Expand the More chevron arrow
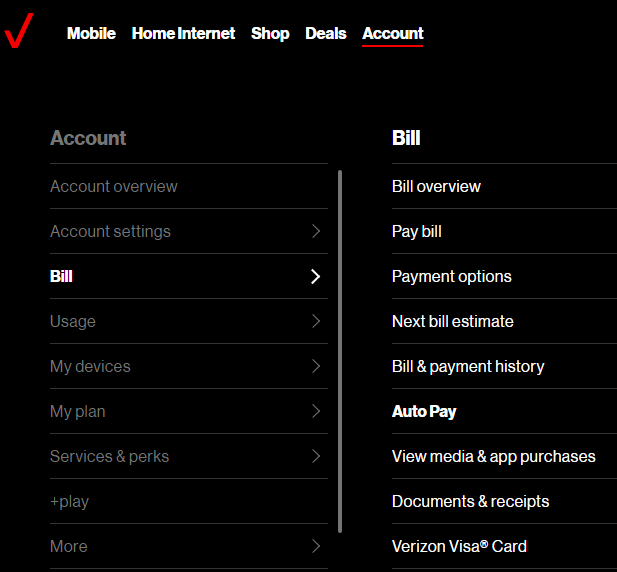Viewport: 617px width, 572px height. click(x=316, y=546)
